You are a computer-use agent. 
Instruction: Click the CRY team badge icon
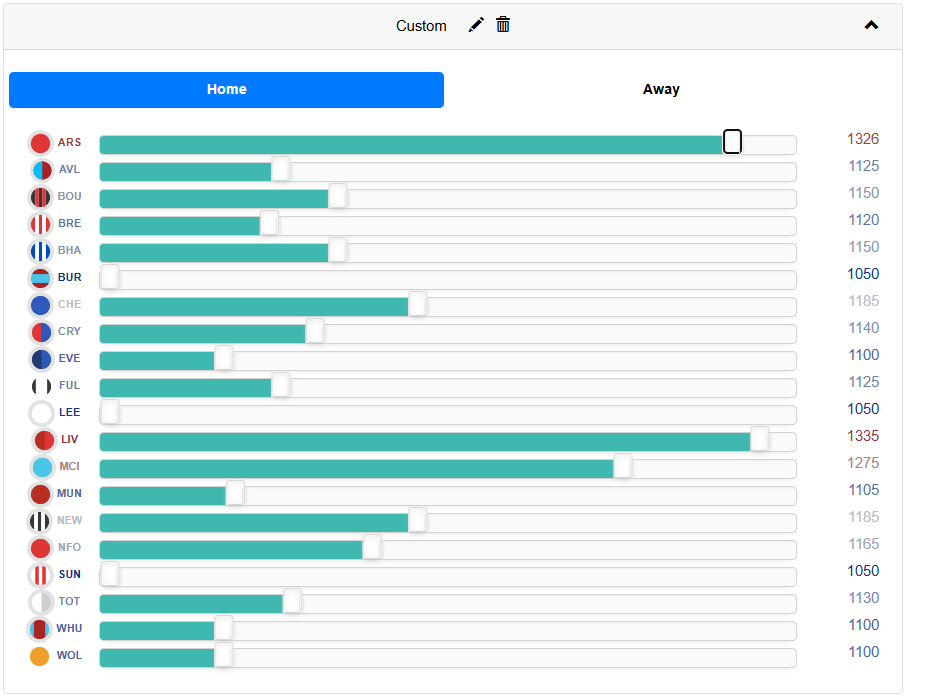coord(41,332)
